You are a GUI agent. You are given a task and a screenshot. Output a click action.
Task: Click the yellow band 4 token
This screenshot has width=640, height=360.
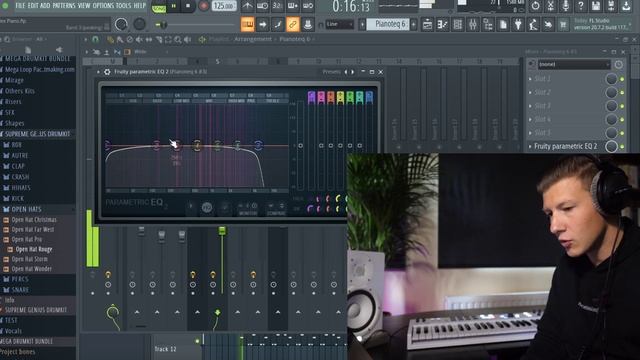340,97
